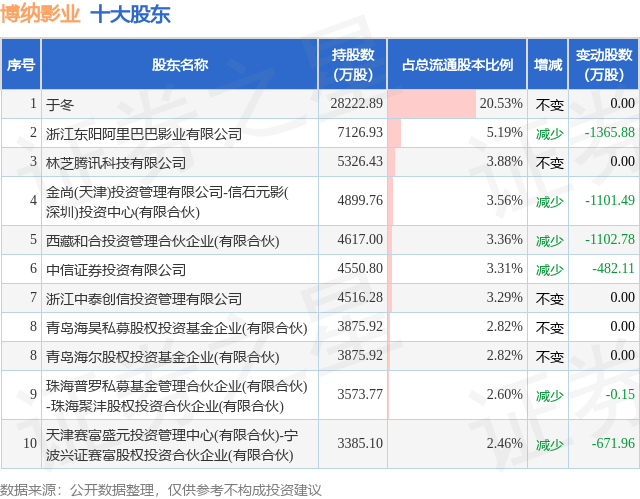This screenshot has width=640, height=499.
Task: Click the 3.56% percentage cell
Action: pos(457,201)
